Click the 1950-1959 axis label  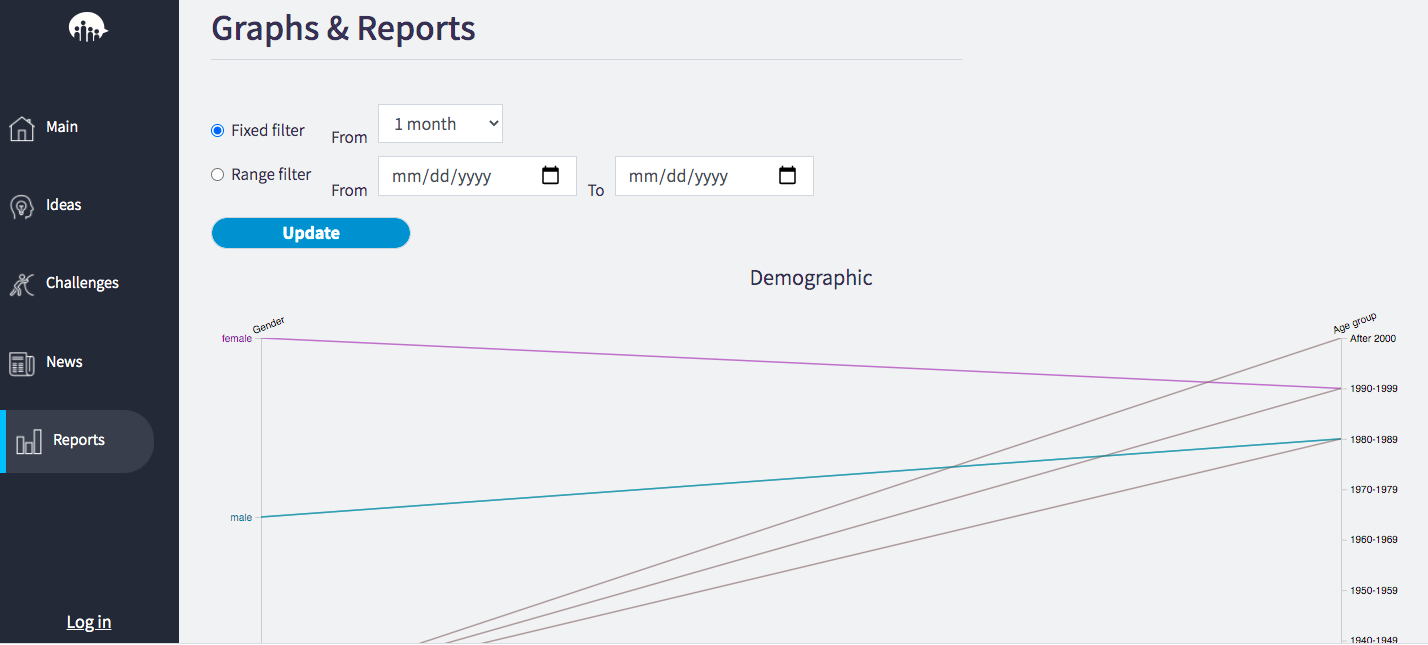coord(1374,590)
